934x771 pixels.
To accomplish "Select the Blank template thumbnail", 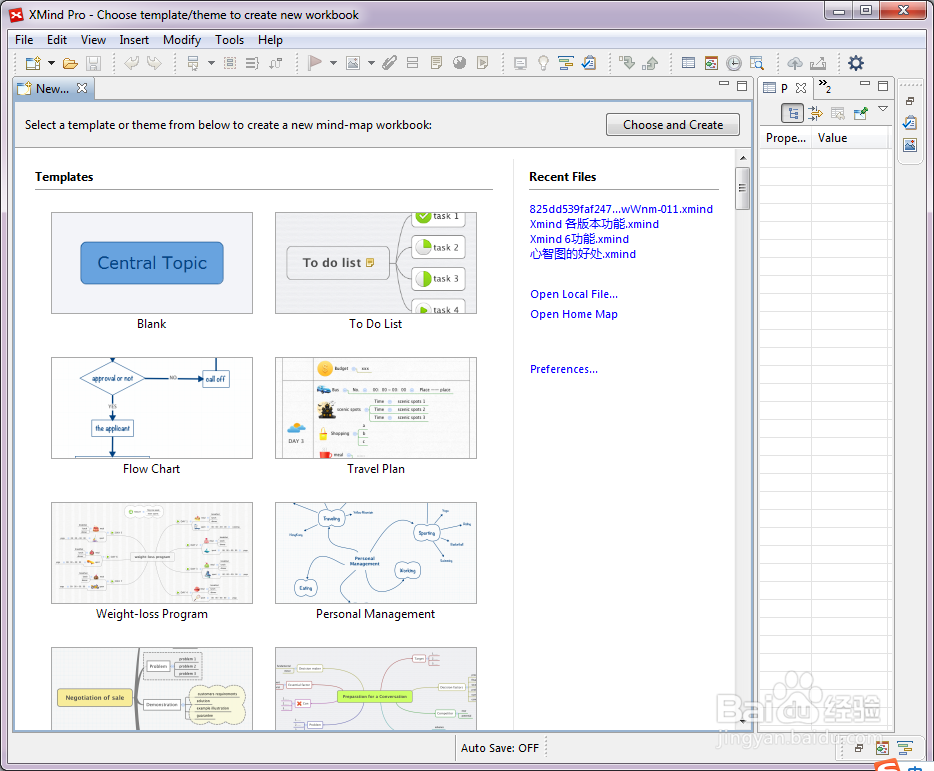I will [x=152, y=263].
